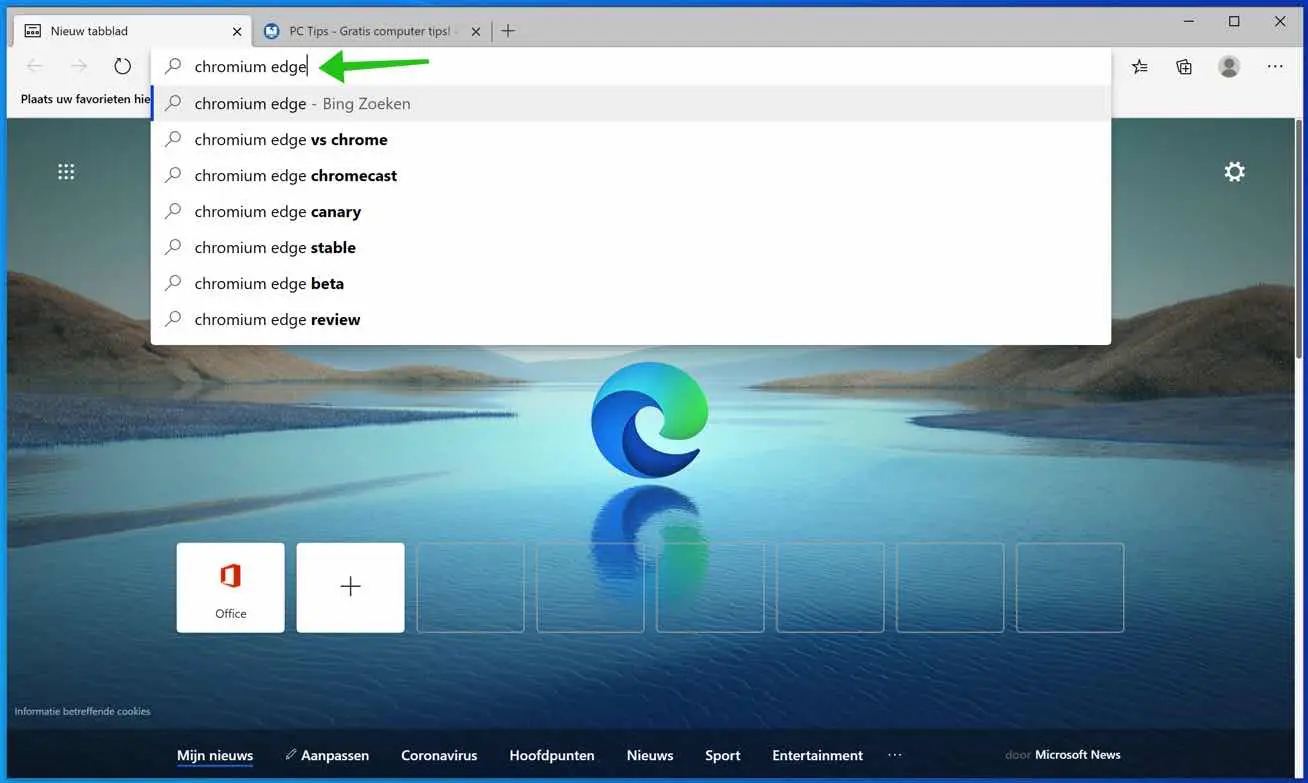The height and width of the screenshot is (783, 1308).
Task: Switch to the PC Tips tab
Action: coord(372,32)
